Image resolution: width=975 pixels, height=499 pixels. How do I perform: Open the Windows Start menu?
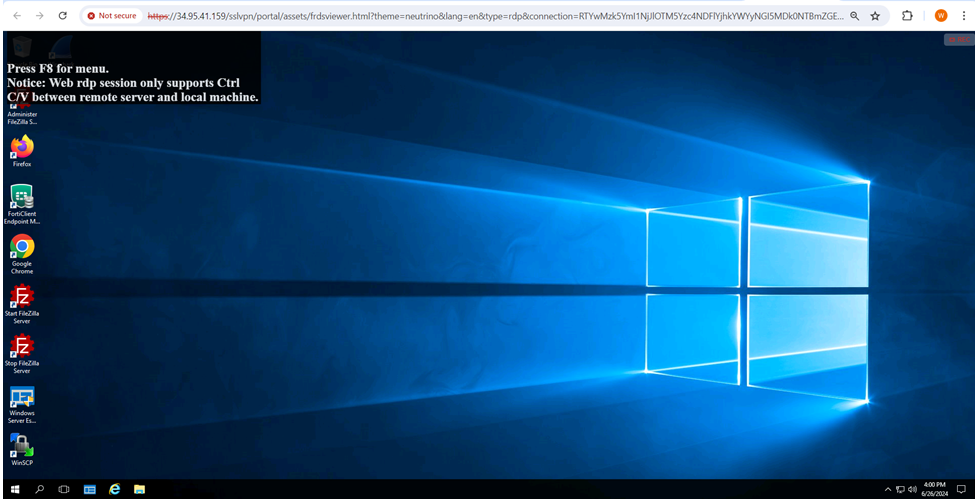pyautogui.click(x=15, y=489)
